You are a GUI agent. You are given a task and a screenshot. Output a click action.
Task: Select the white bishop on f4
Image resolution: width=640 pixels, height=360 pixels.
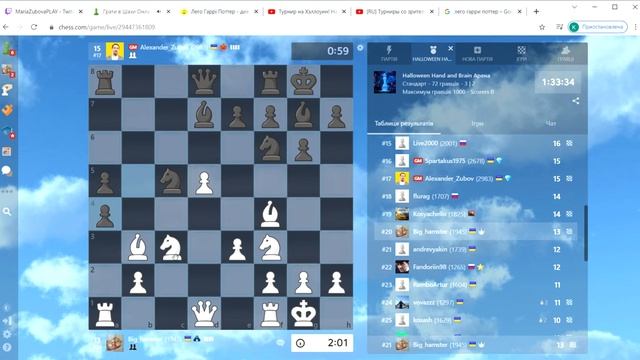click(270, 214)
